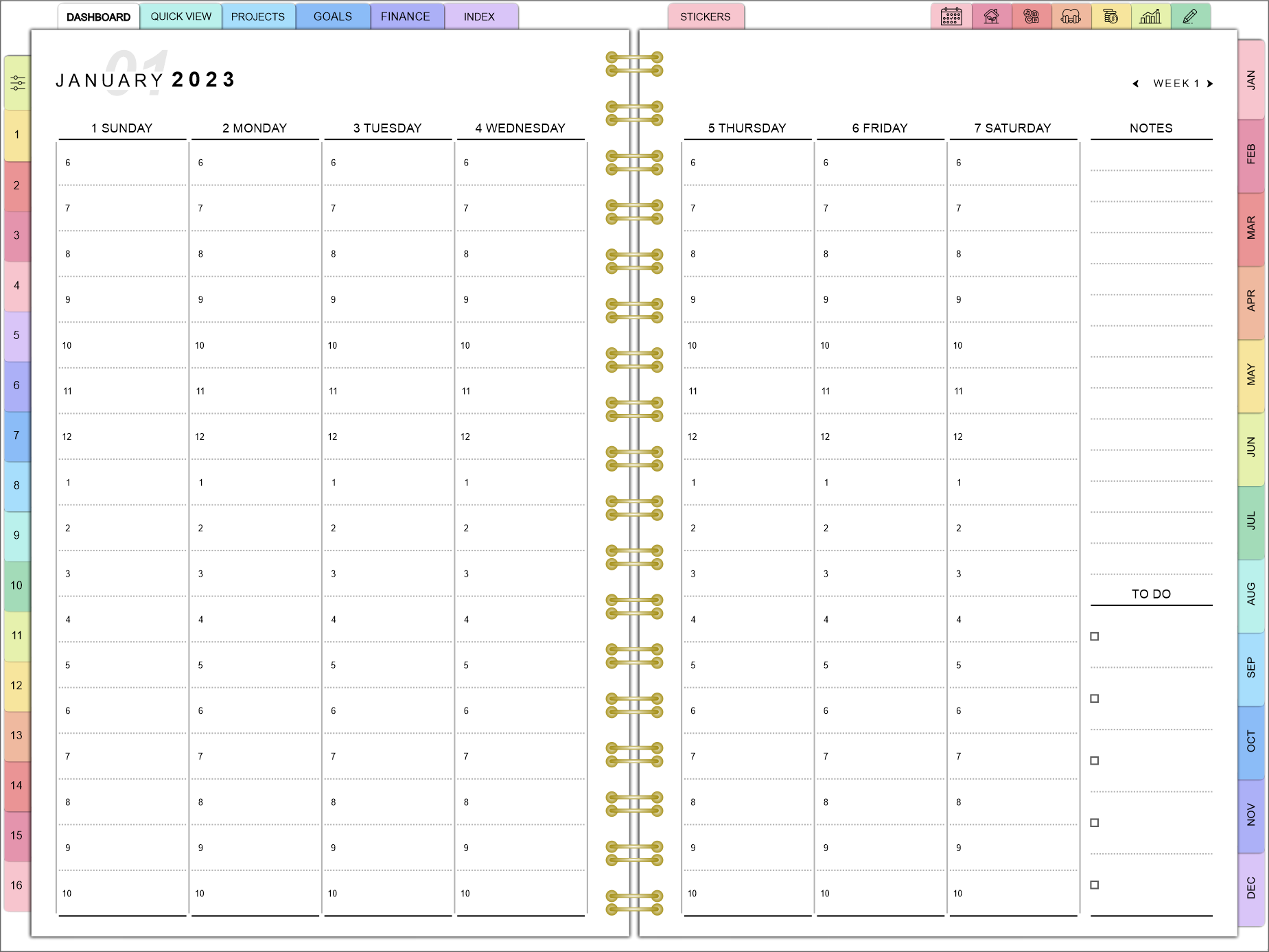1269x952 pixels.
Task: Click the media and music icon tab
Action: click(x=1031, y=16)
